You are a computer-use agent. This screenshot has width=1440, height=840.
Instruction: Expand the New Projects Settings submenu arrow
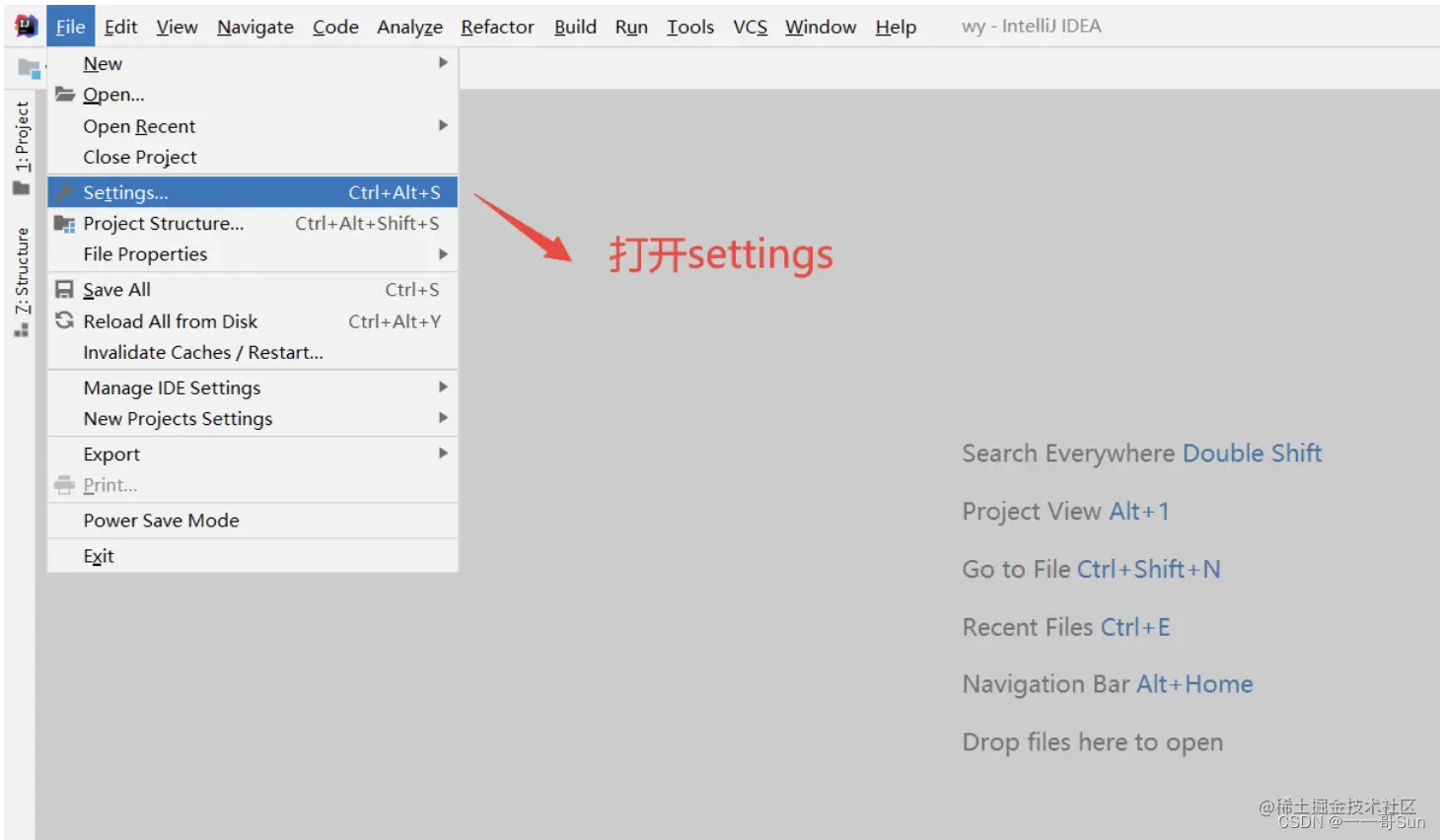(443, 418)
